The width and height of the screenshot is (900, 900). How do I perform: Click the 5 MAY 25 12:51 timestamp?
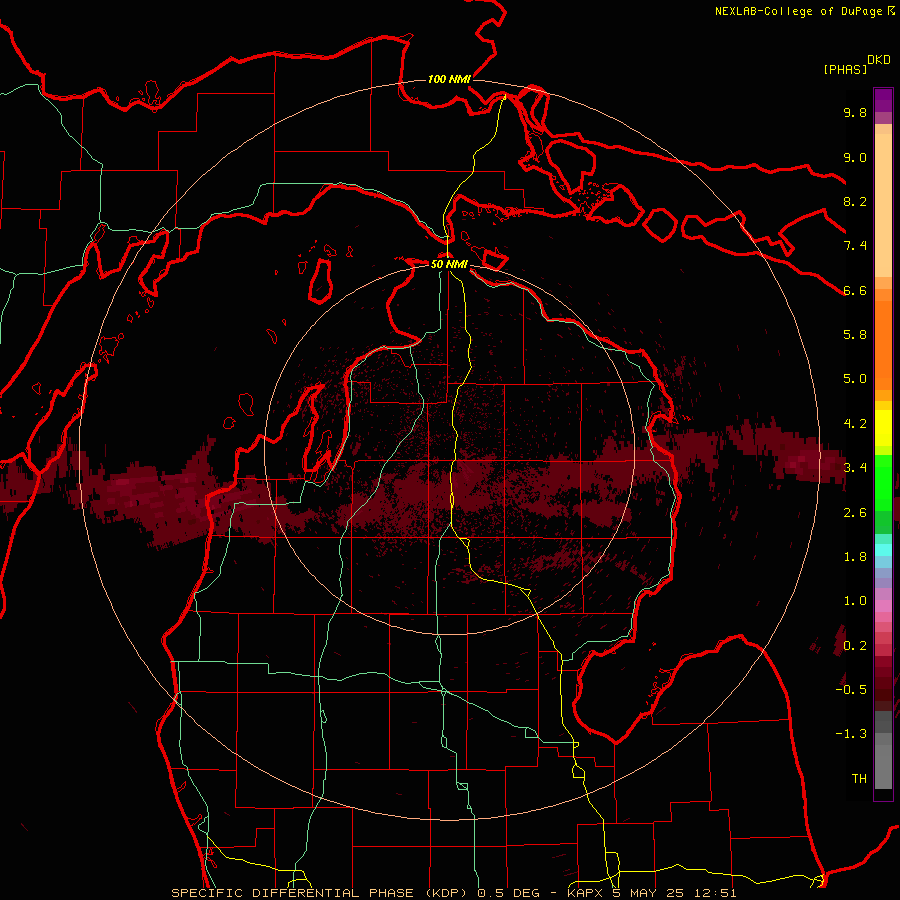coord(675,893)
